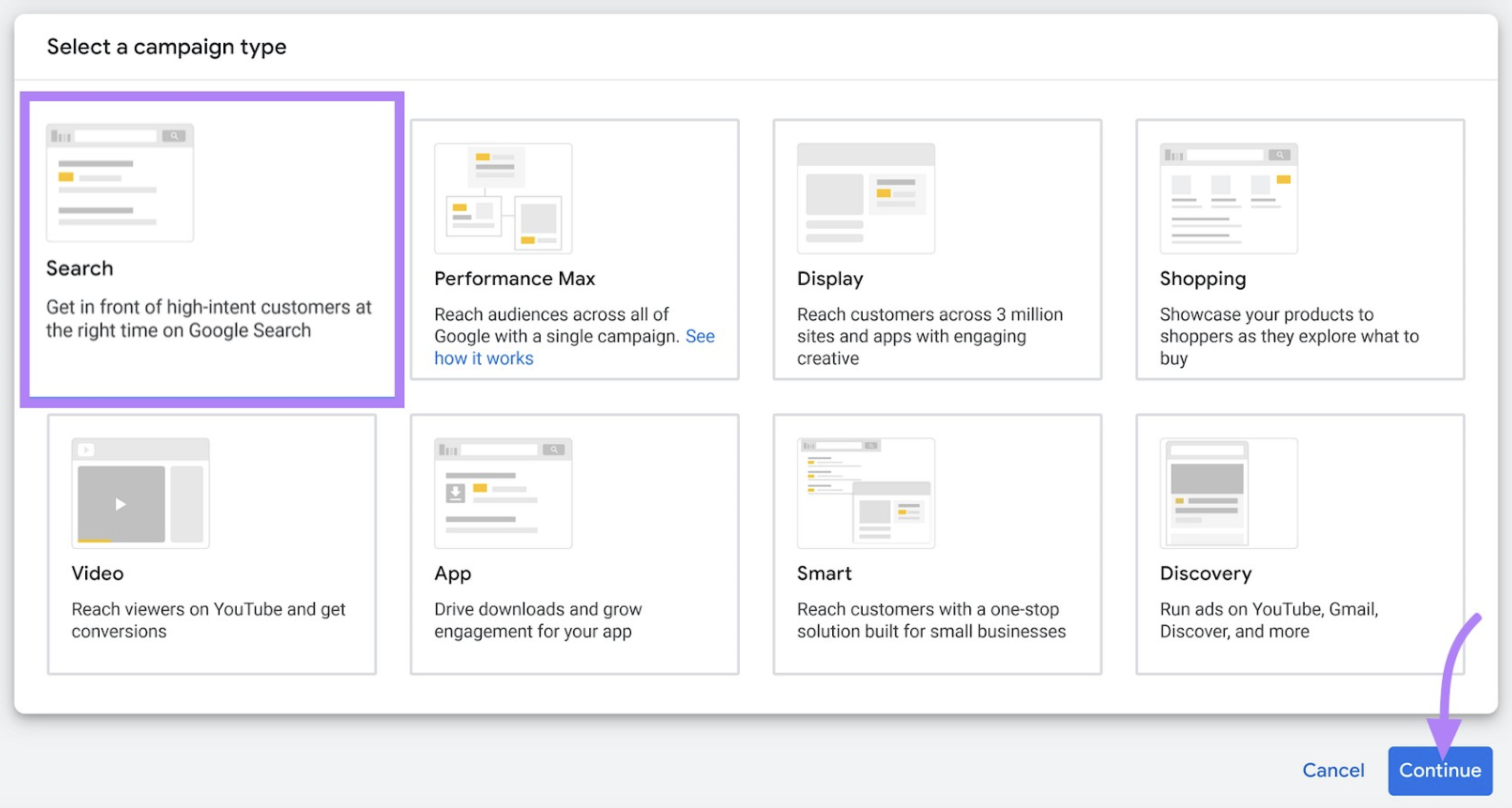
Task: Click the Discovery campaign illustration icon
Action: (1229, 493)
